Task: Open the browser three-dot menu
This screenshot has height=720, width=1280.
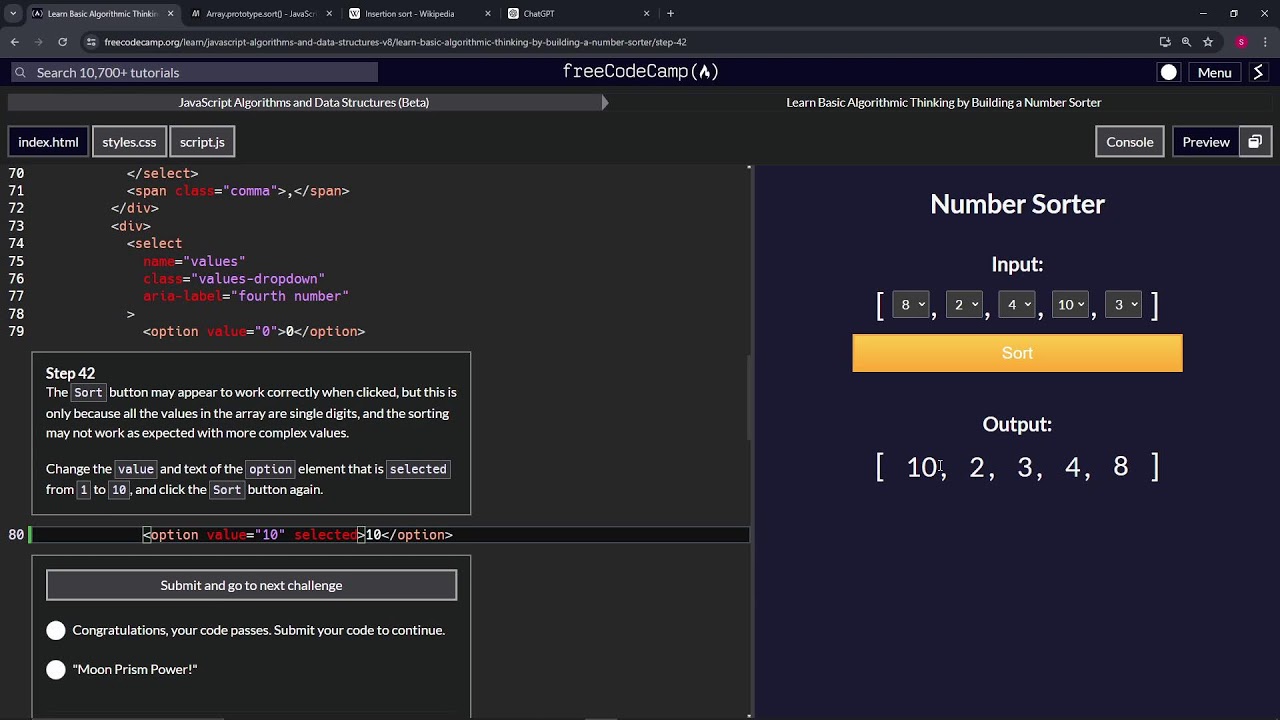Action: point(1265,42)
